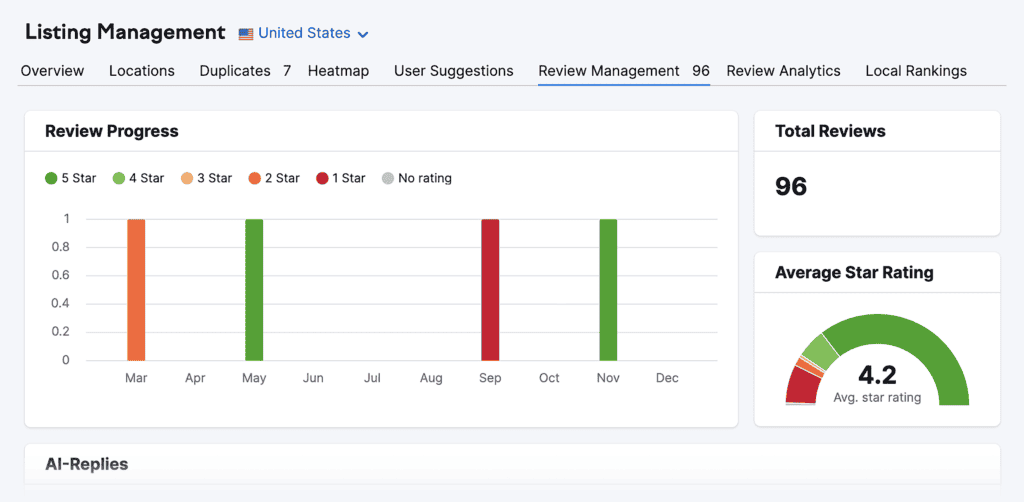
Task: Hide the 3 Star legend series
Action: (206, 178)
